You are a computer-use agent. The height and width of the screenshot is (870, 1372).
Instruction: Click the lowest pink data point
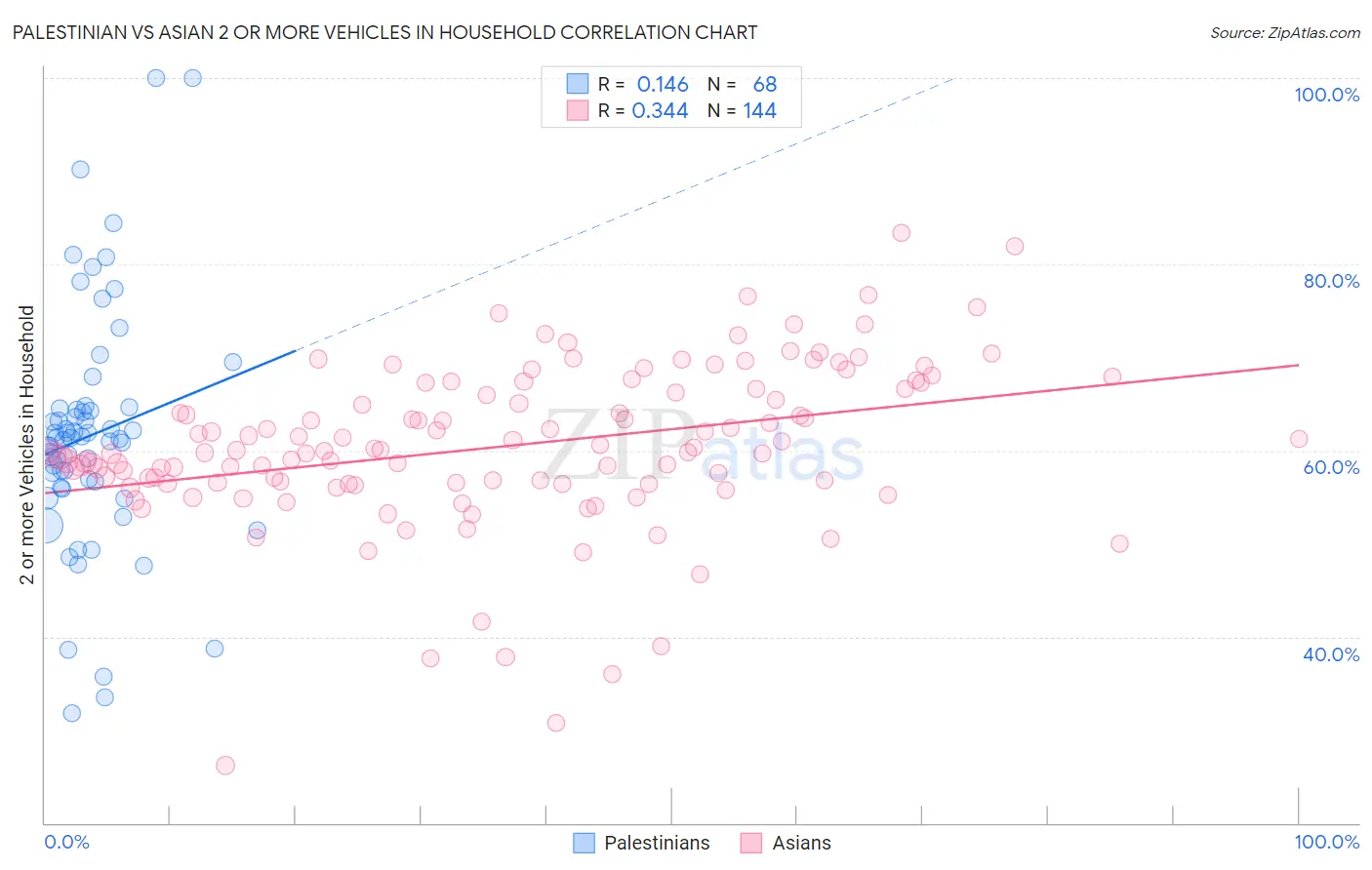(x=225, y=766)
